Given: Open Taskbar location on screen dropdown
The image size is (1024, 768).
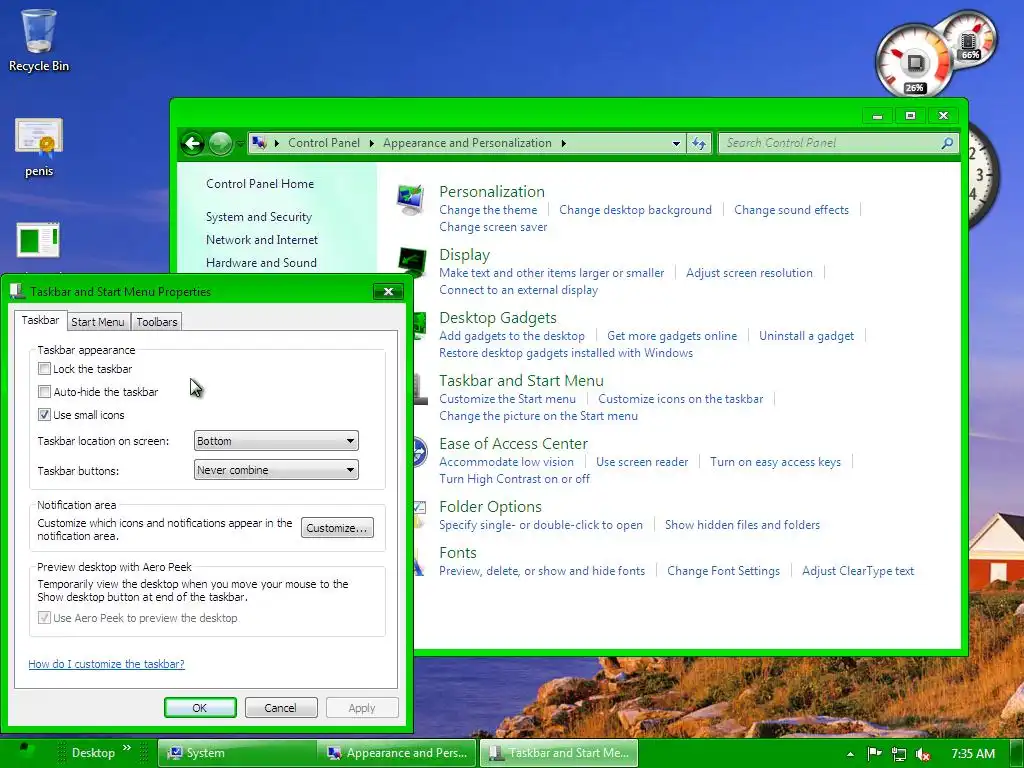Looking at the screenshot, I should pos(276,441).
